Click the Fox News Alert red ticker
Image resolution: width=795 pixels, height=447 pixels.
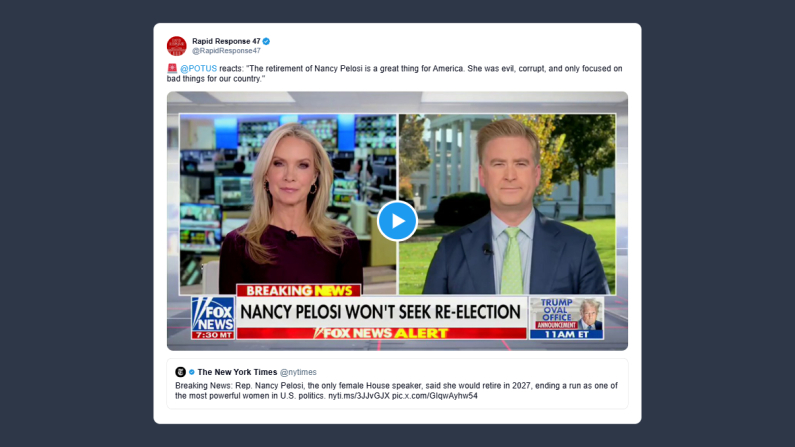(x=381, y=333)
